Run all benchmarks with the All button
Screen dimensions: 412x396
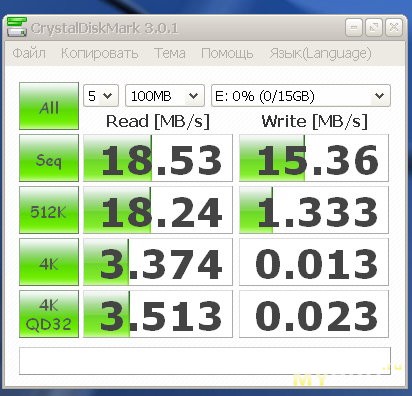49,106
